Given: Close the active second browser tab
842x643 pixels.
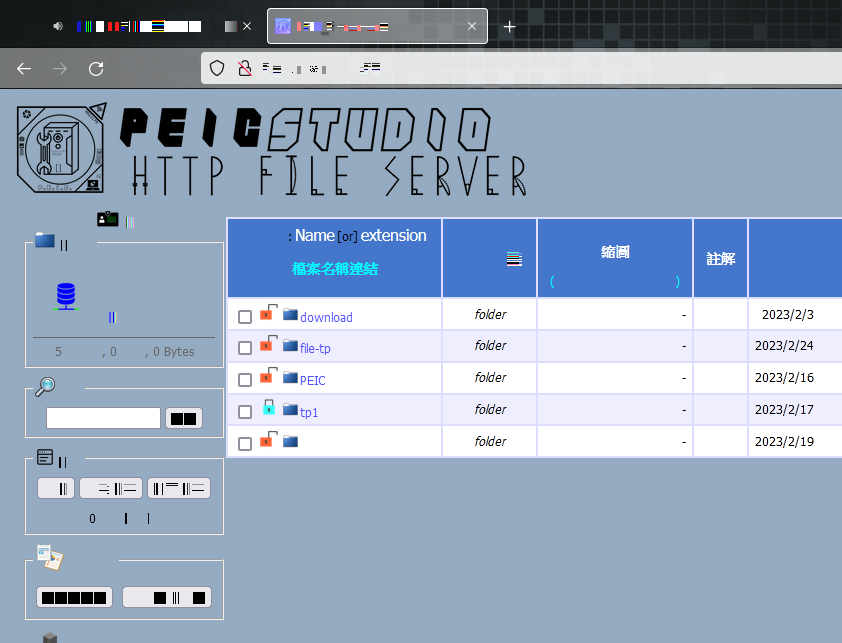Looking at the screenshot, I should pos(472,26).
